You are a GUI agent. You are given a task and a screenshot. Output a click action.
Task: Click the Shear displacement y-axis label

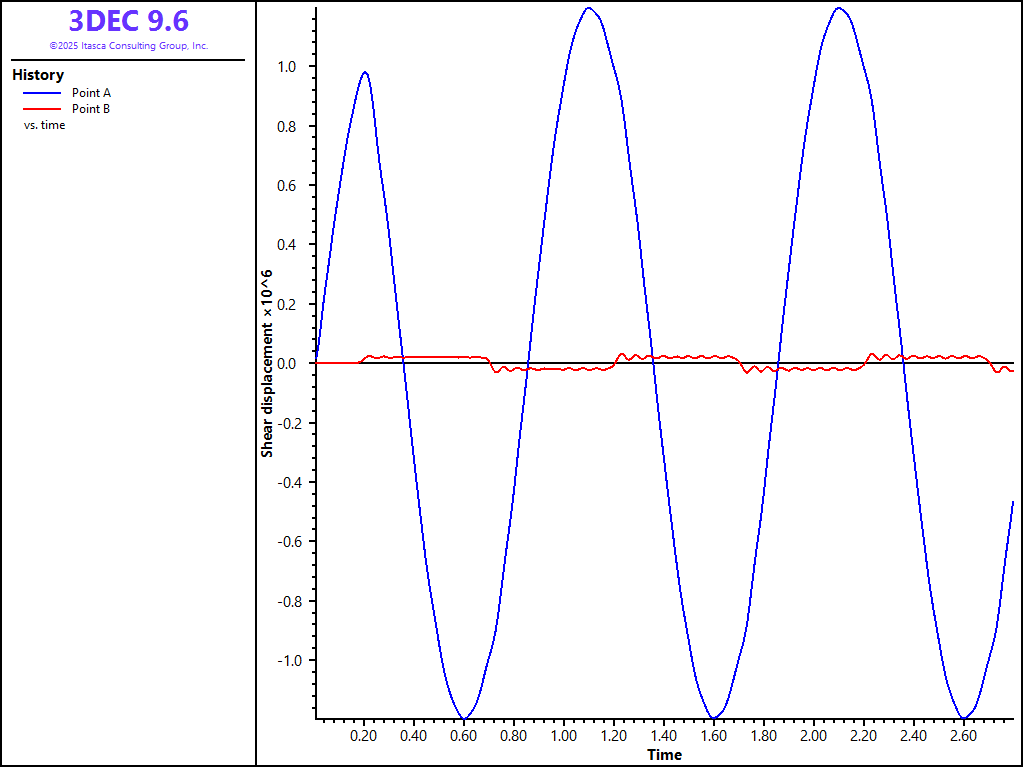click(x=267, y=363)
